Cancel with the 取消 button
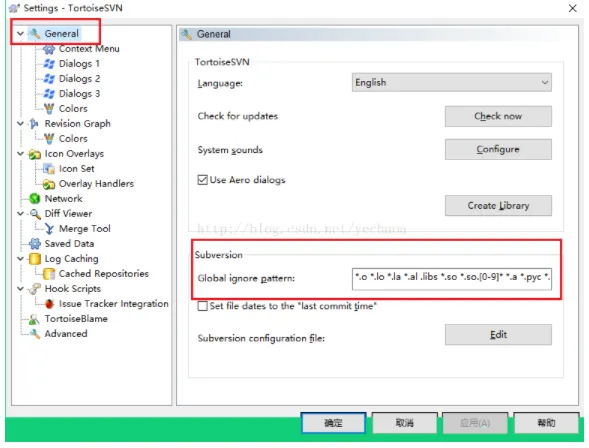589x448 pixels. coord(405,423)
